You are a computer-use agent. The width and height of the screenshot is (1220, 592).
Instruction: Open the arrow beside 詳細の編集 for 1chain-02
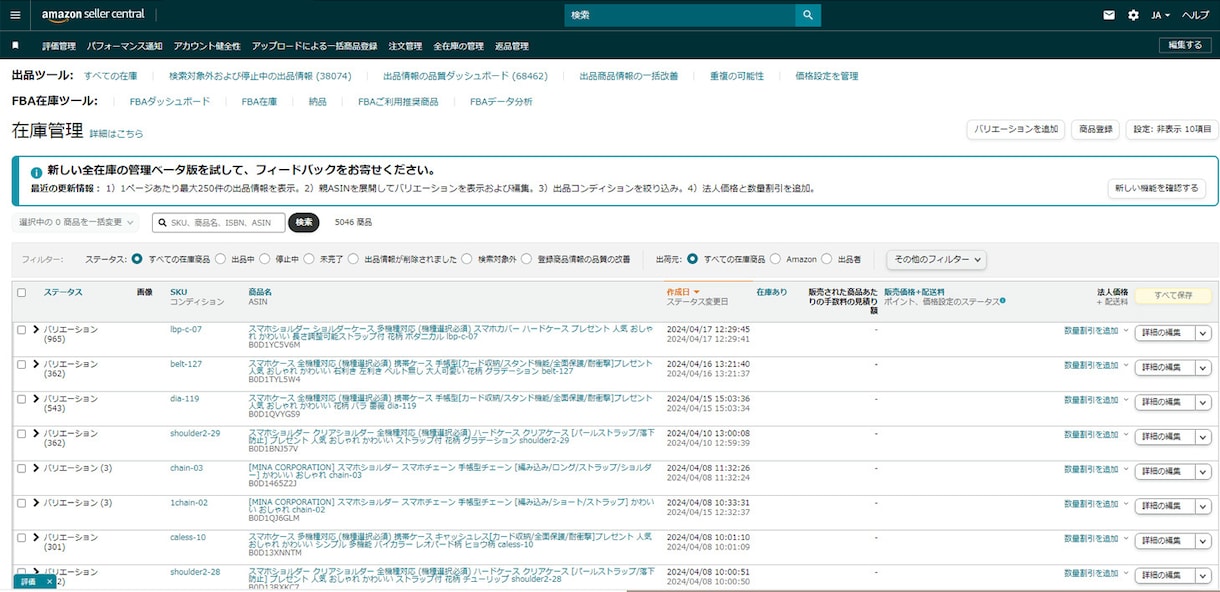[x=1204, y=506]
